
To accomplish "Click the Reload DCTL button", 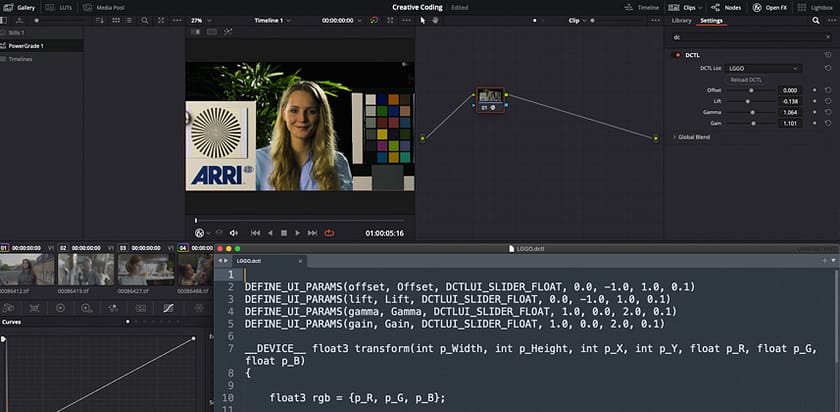I will click(x=746, y=80).
